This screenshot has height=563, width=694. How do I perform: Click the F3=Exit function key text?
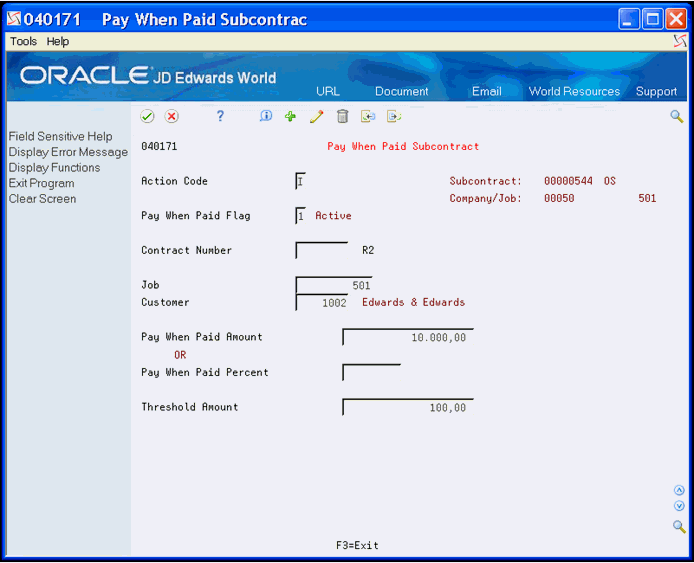(357, 545)
